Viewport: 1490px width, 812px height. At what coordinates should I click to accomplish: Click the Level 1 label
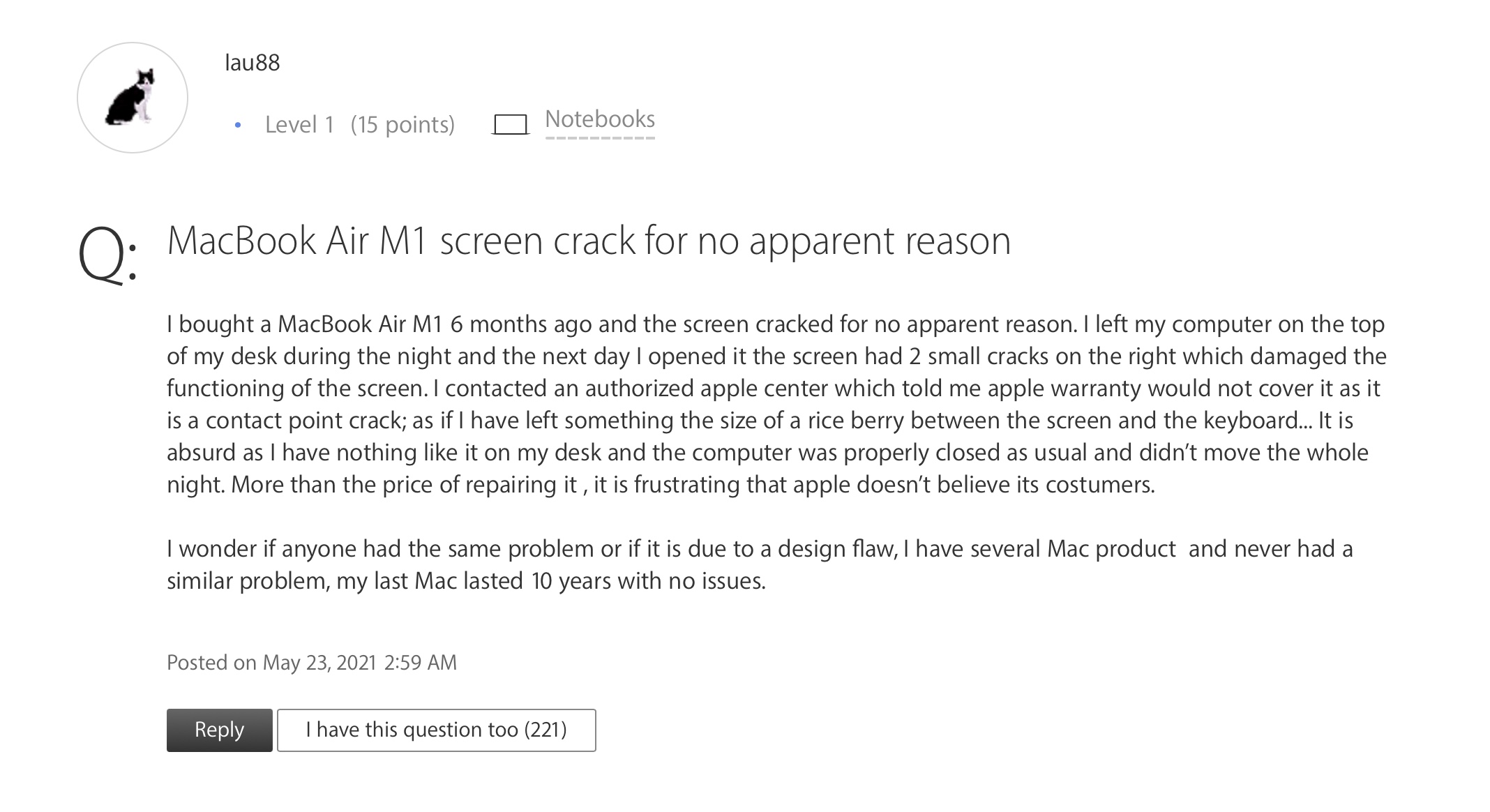coord(299,125)
